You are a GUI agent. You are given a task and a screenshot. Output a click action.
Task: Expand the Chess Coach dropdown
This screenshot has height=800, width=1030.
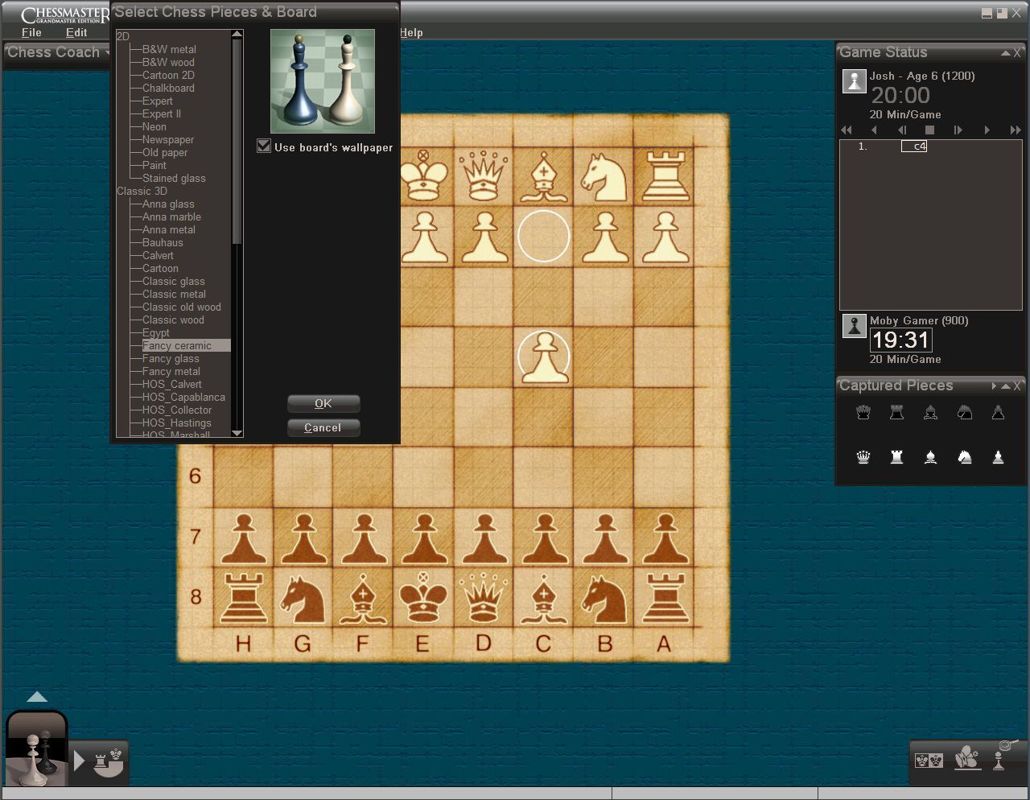(x=105, y=53)
